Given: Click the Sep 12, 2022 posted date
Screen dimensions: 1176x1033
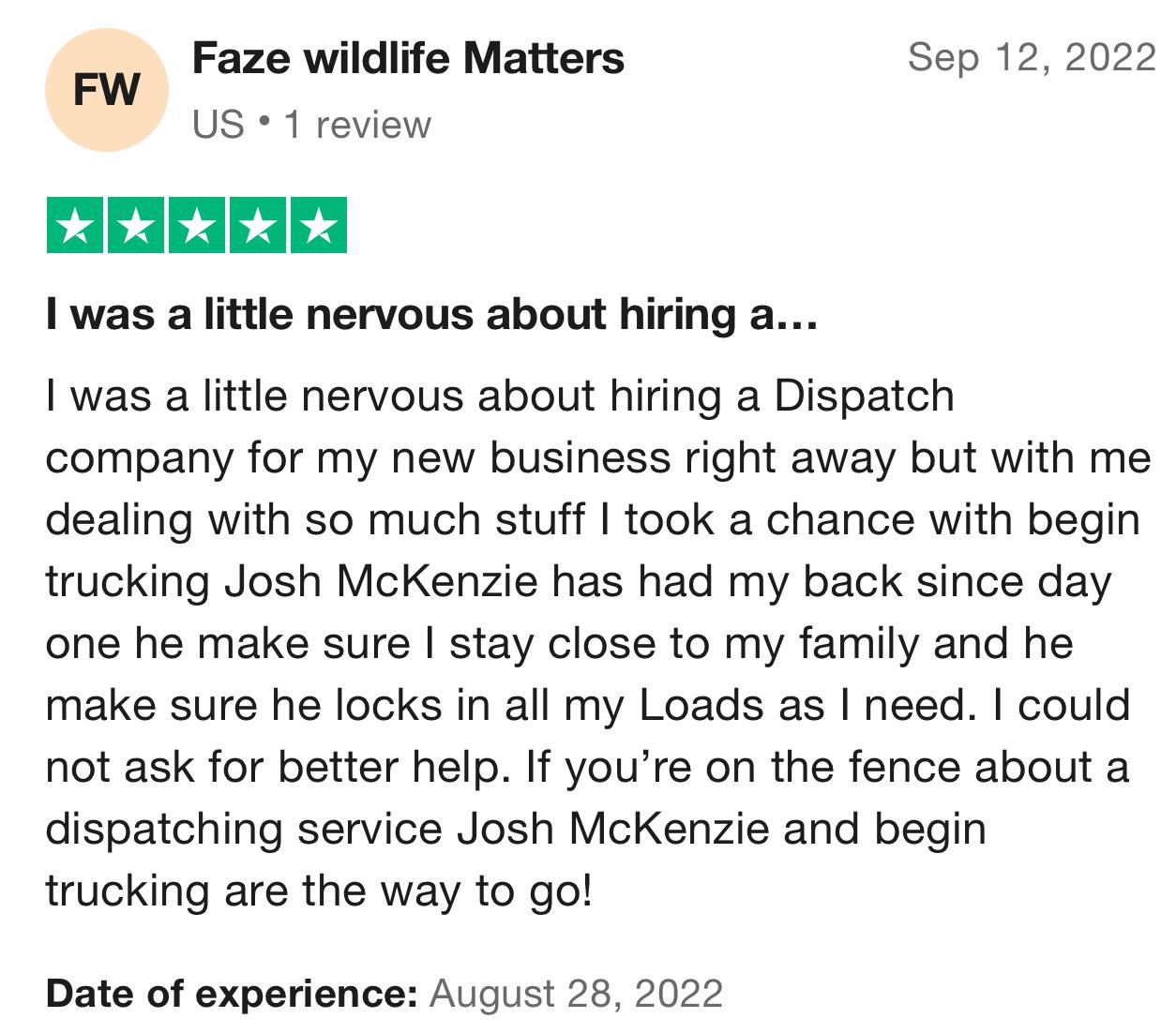Looking at the screenshot, I should coord(1032,58).
